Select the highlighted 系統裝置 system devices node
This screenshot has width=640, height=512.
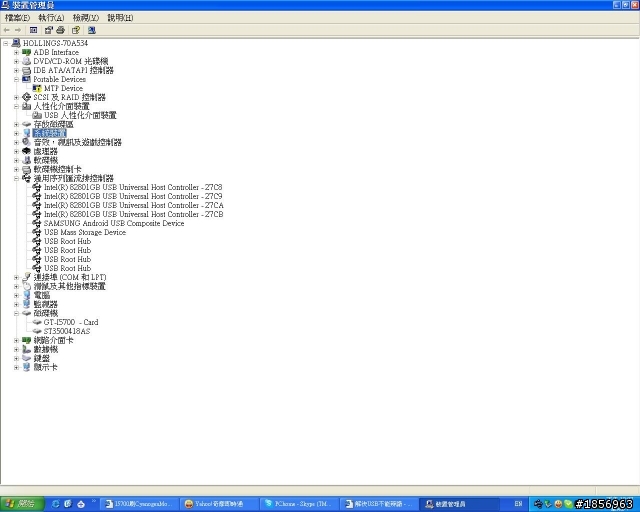(49, 134)
